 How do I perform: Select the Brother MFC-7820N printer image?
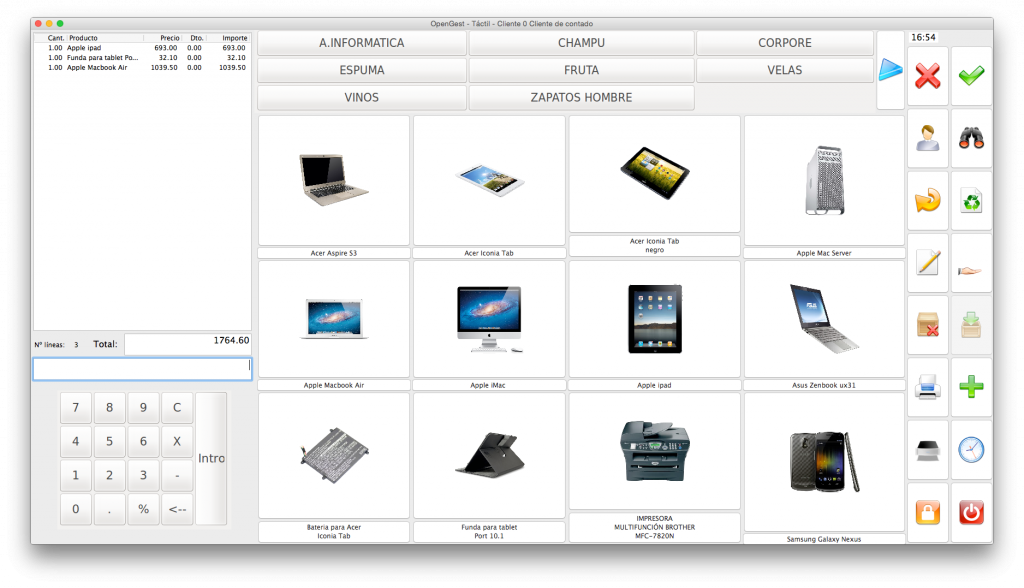tap(654, 451)
